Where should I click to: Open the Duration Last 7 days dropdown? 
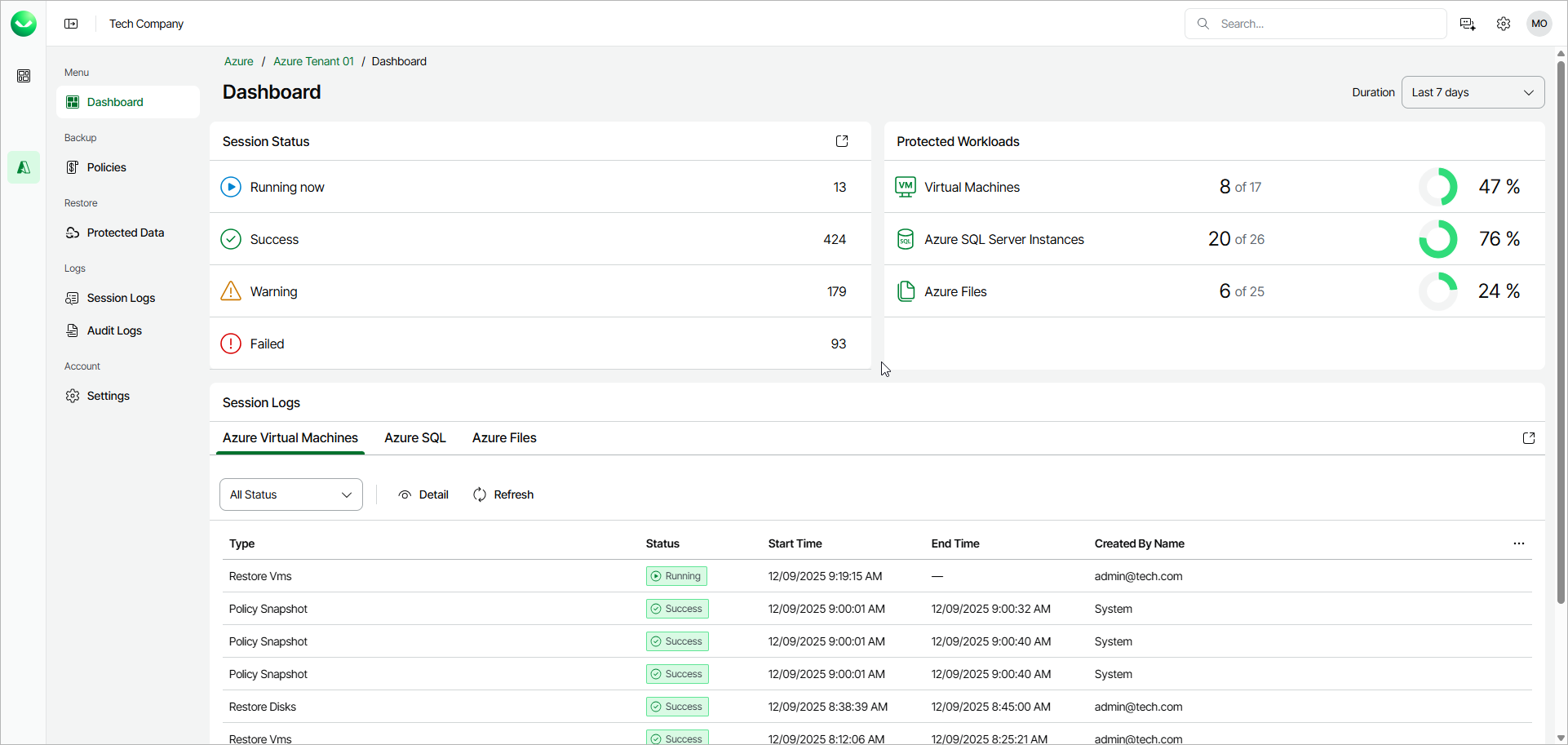tap(1473, 92)
